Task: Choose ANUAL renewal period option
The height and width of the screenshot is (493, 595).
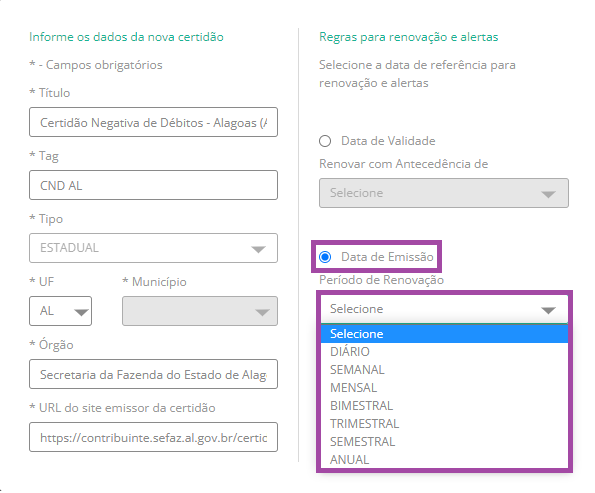Action: point(444,460)
